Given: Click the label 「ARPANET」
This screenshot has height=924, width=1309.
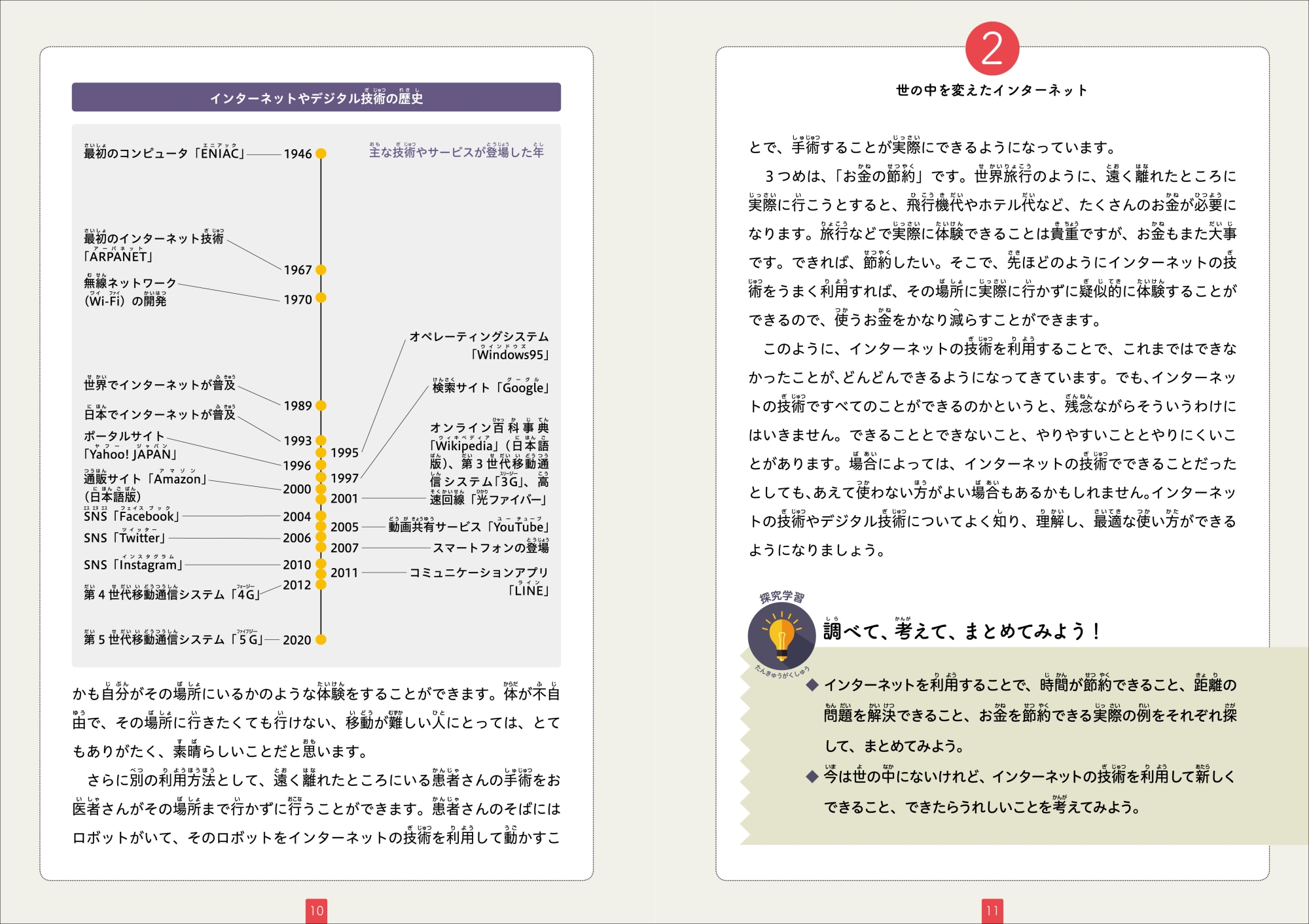Looking at the screenshot, I should pos(118,255).
